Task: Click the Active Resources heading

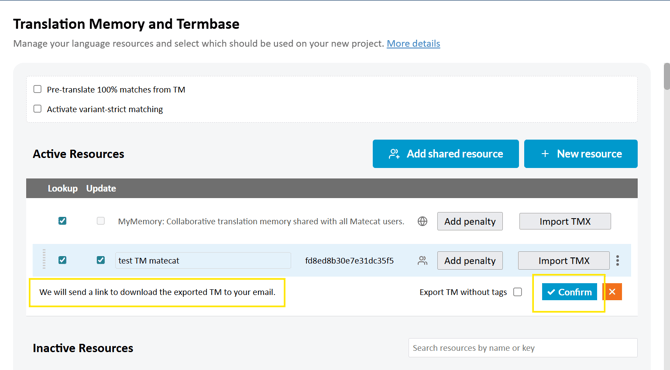Action: tap(78, 154)
